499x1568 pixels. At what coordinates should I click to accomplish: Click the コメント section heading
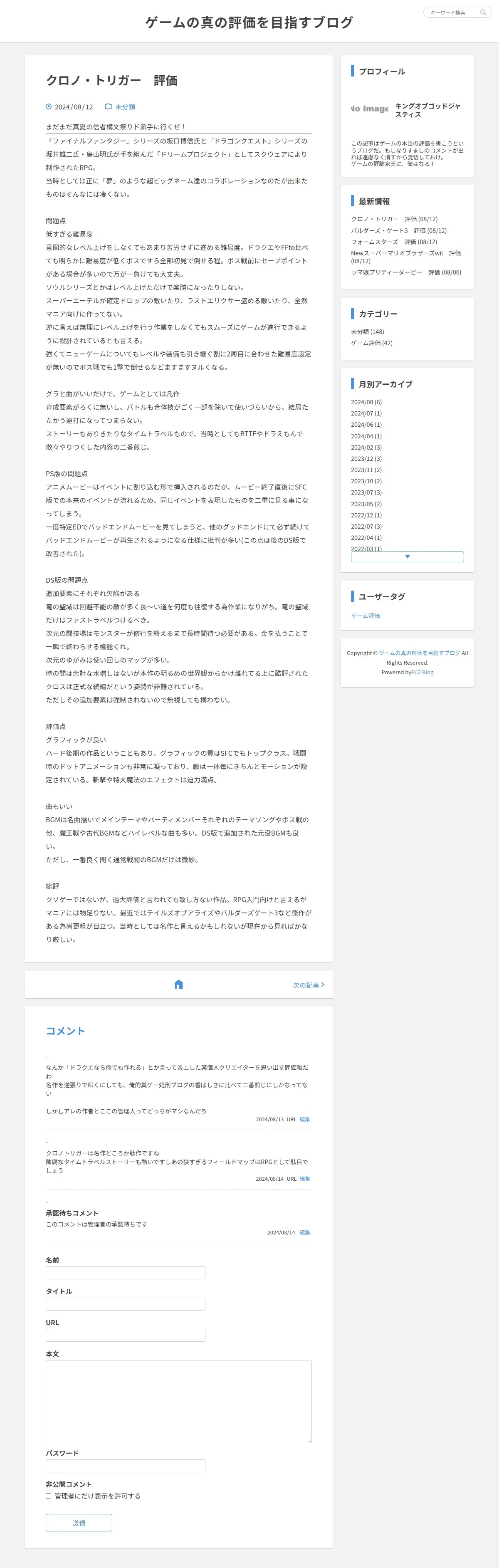coord(65,1031)
